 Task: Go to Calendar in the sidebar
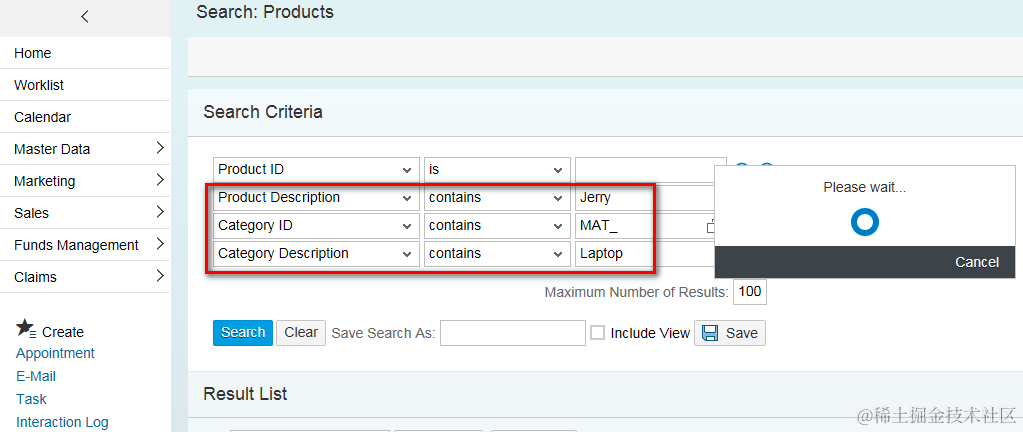(x=42, y=117)
